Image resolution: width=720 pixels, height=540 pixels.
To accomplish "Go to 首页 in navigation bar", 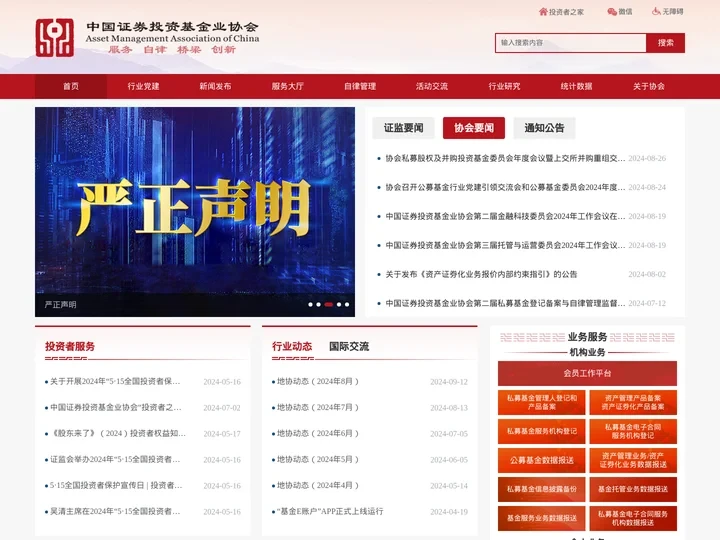I will click(71, 86).
